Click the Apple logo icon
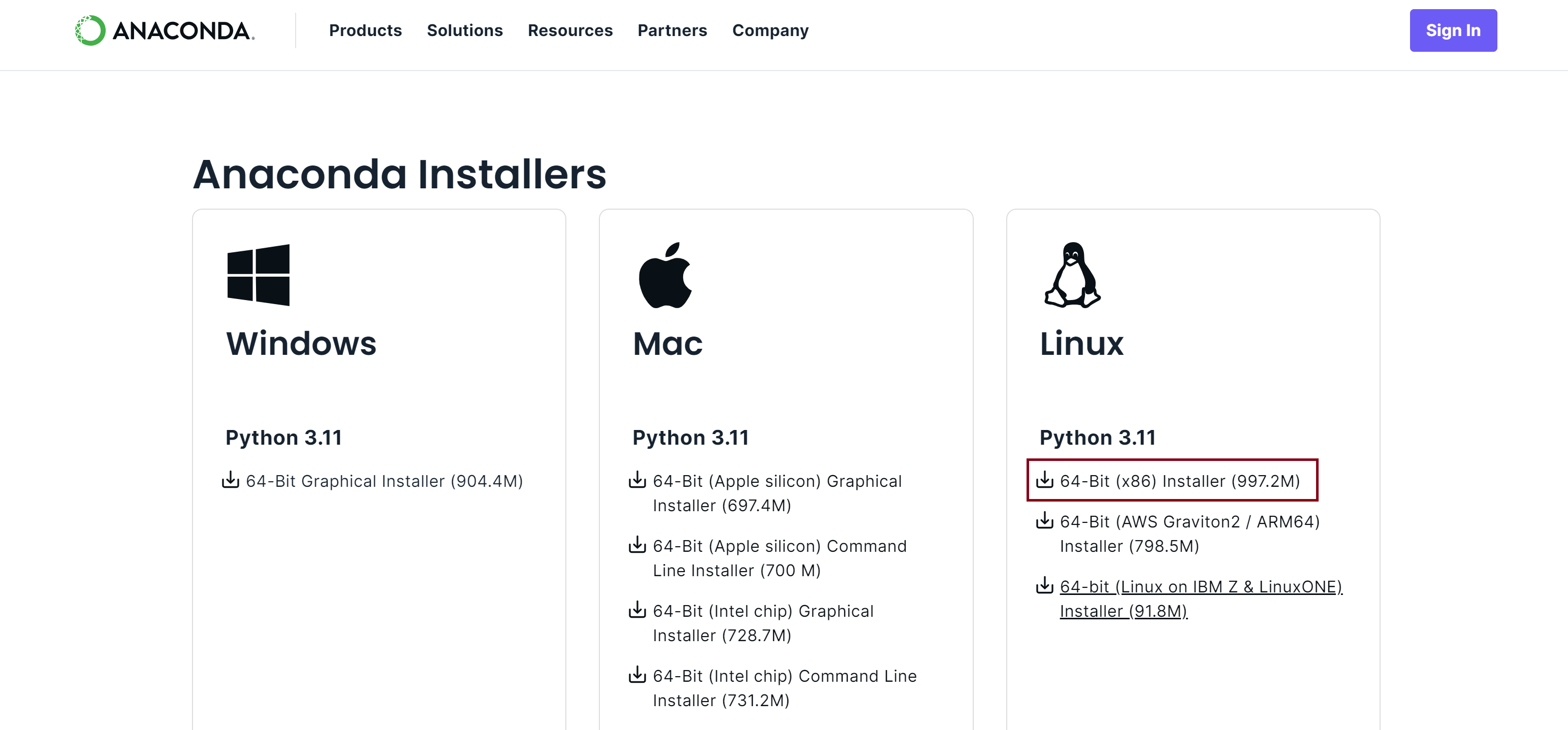Viewport: 1568px width, 730px height. (x=665, y=275)
